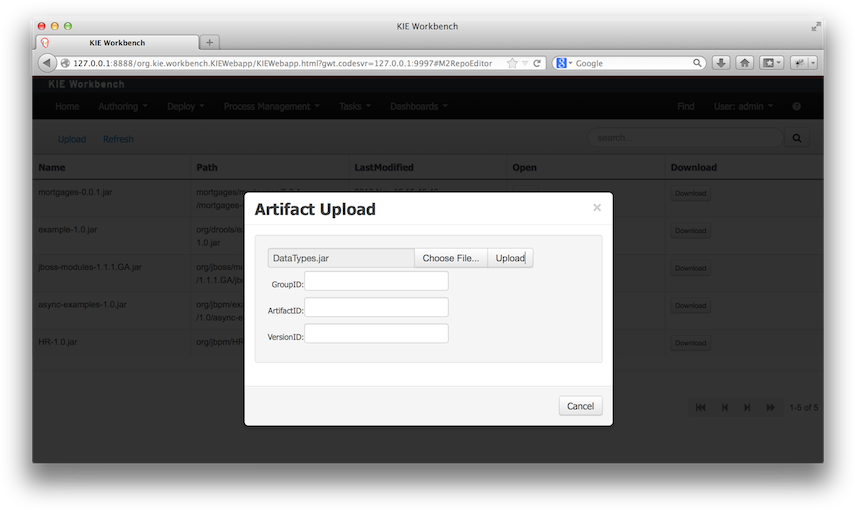Viewport: 855px width, 510px height.
Task: Click the Choose File... button
Action: [451, 258]
